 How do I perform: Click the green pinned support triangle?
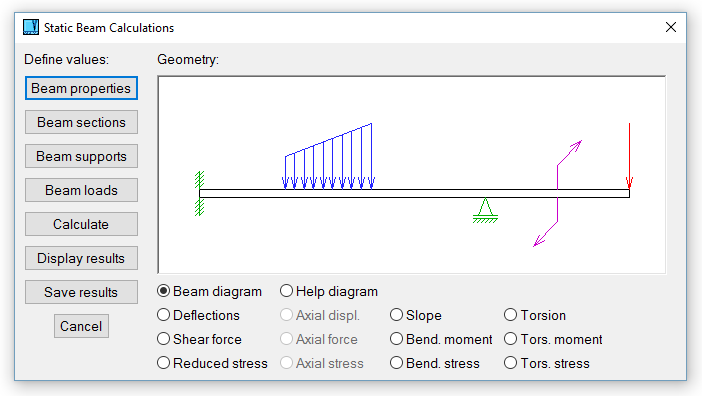coord(485,210)
